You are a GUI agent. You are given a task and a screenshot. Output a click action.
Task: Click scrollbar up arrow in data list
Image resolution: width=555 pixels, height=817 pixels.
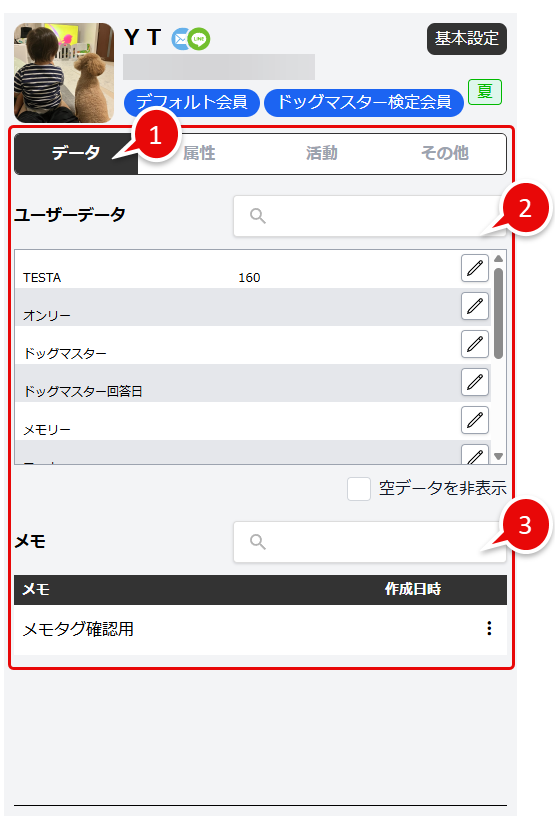(498, 258)
